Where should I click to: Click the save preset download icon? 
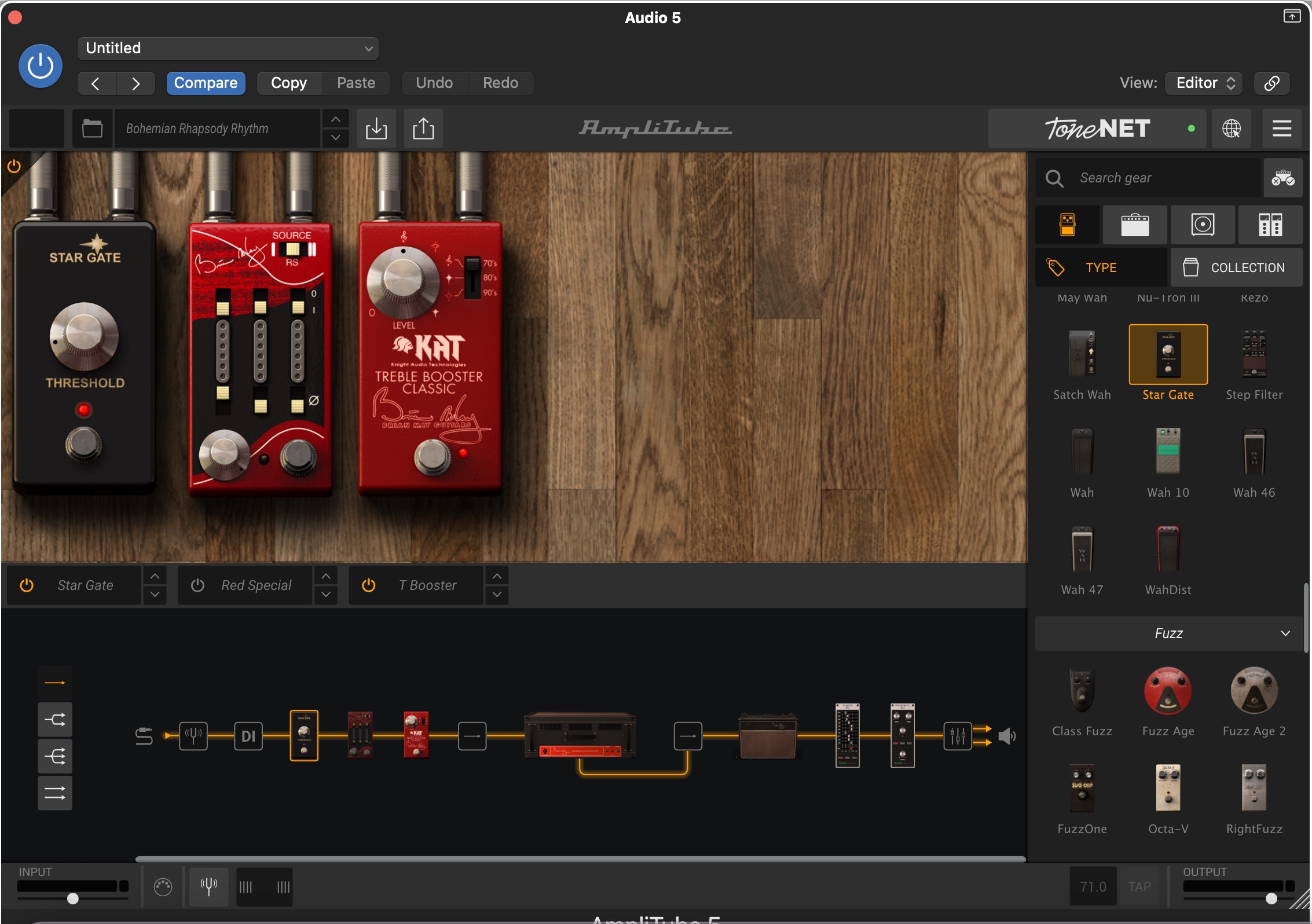pos(376,129)
